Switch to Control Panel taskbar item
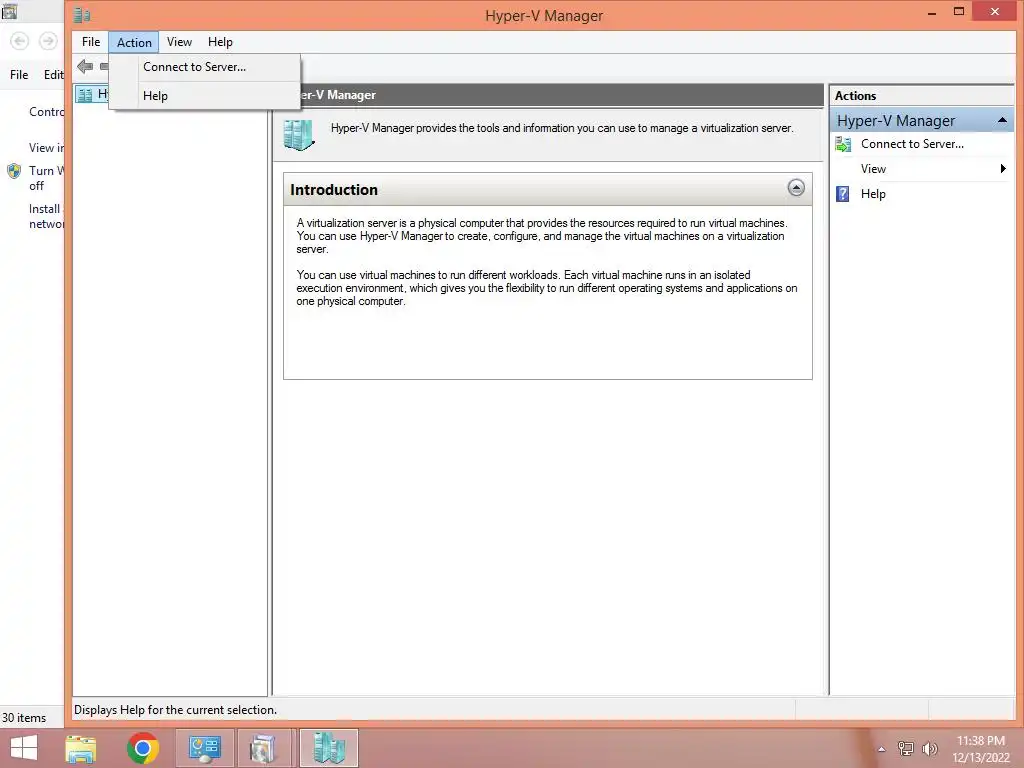The image size is (1024, 768). (x=204, y=748)
